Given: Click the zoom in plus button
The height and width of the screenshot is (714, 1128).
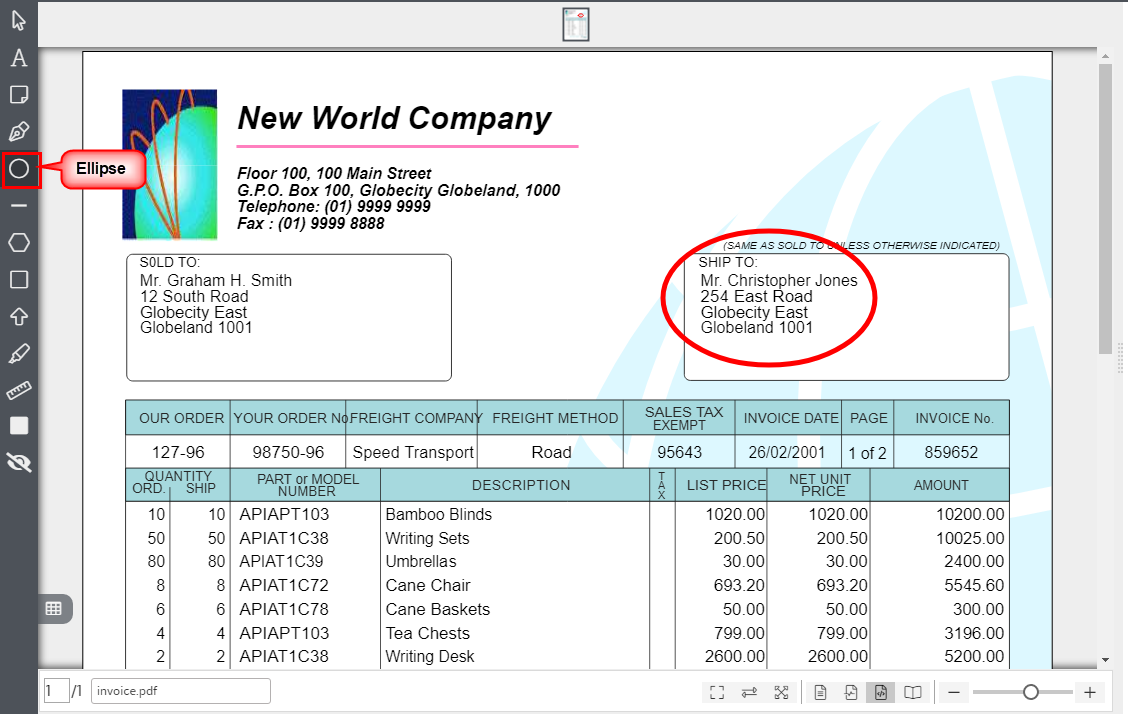Looking at the screenshot, I should tap(1090, 692).
